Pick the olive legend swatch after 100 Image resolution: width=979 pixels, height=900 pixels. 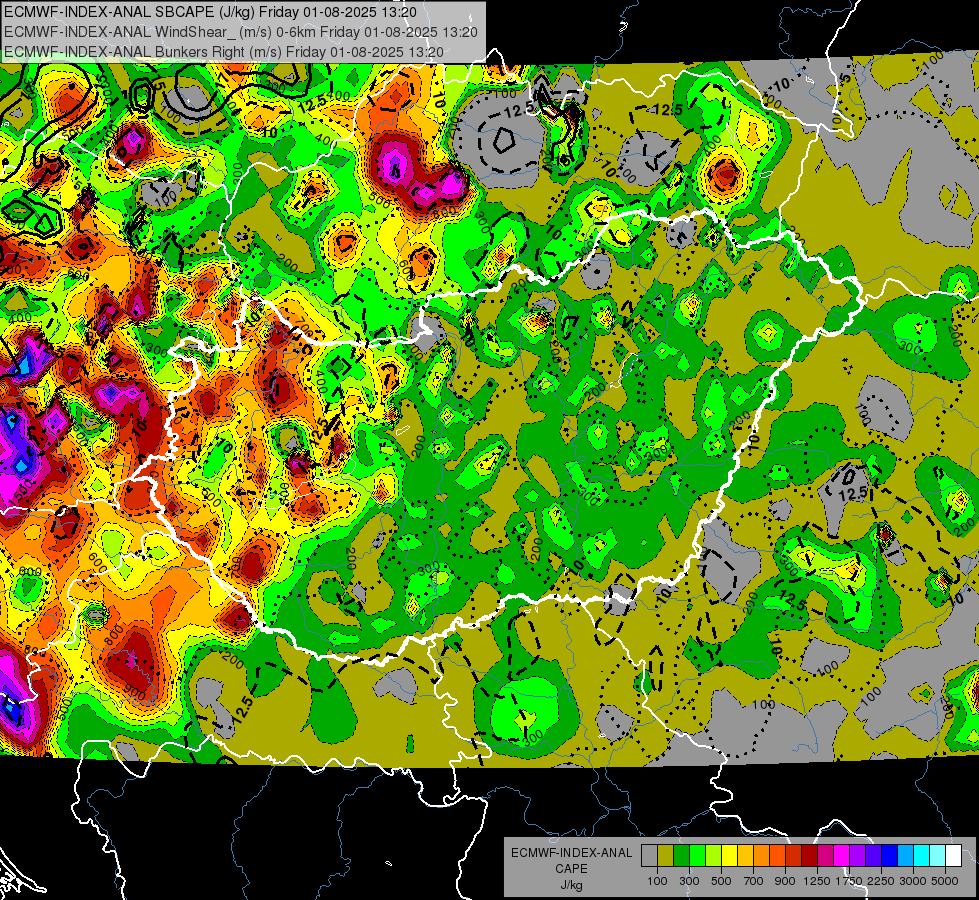[666, 856]
